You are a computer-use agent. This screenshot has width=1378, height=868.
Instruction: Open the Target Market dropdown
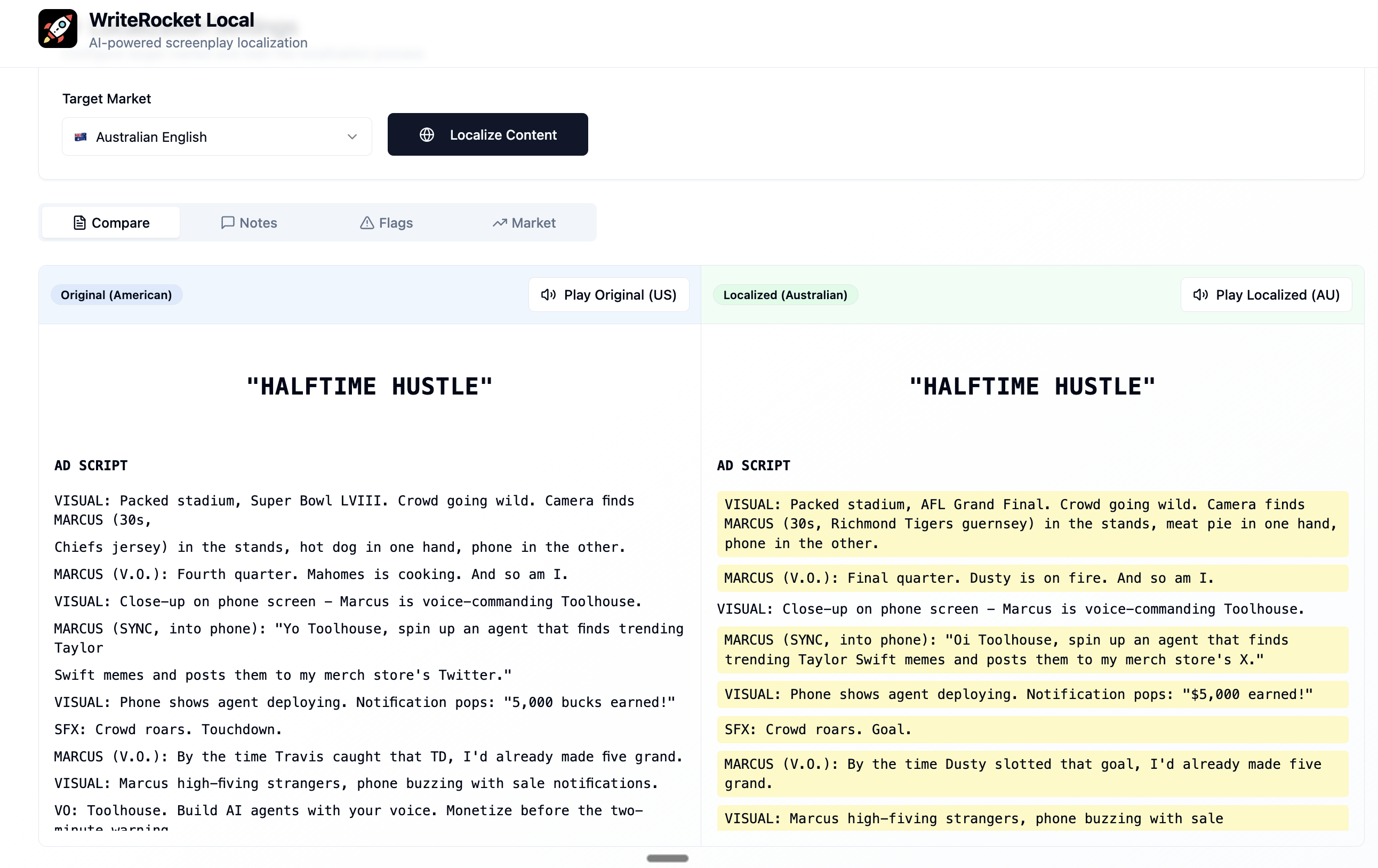coord(217,136)
